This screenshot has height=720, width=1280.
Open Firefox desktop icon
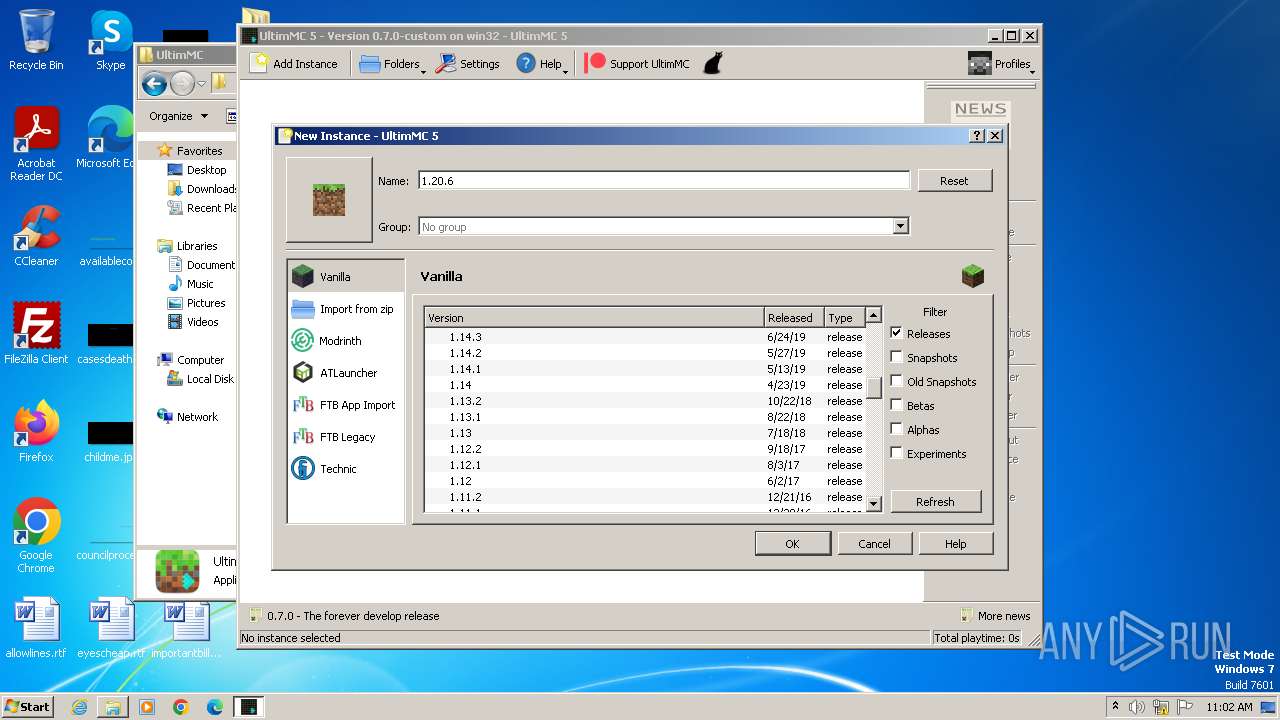click(x=36, y=431)
